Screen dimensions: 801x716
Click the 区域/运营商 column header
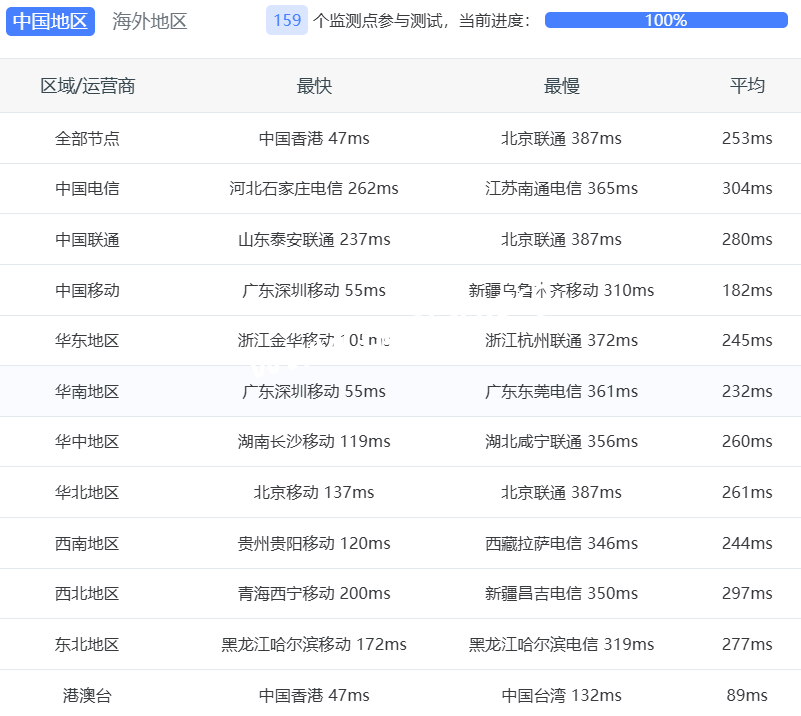coord(87,86)
